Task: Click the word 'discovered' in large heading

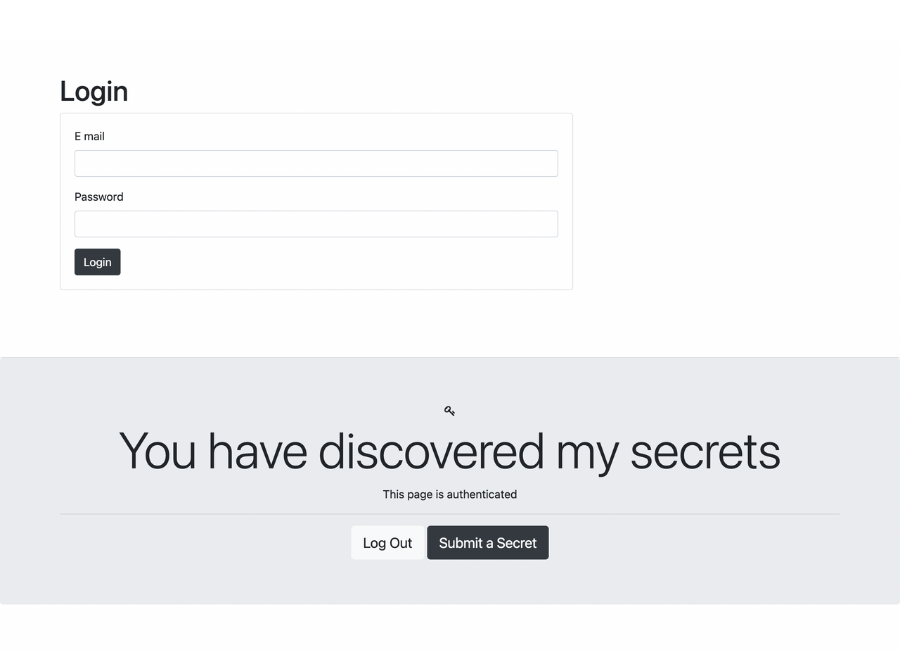Action: [431, 452]
